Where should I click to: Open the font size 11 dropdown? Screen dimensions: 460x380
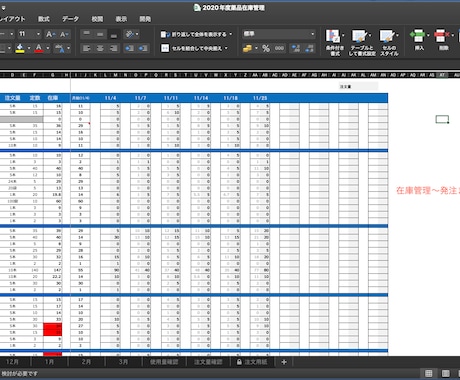click(x=38, y=34)
